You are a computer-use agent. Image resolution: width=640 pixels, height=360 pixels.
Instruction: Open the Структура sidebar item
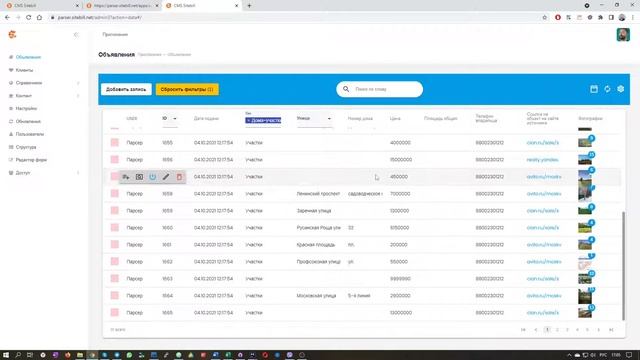[x=26, y=147]
